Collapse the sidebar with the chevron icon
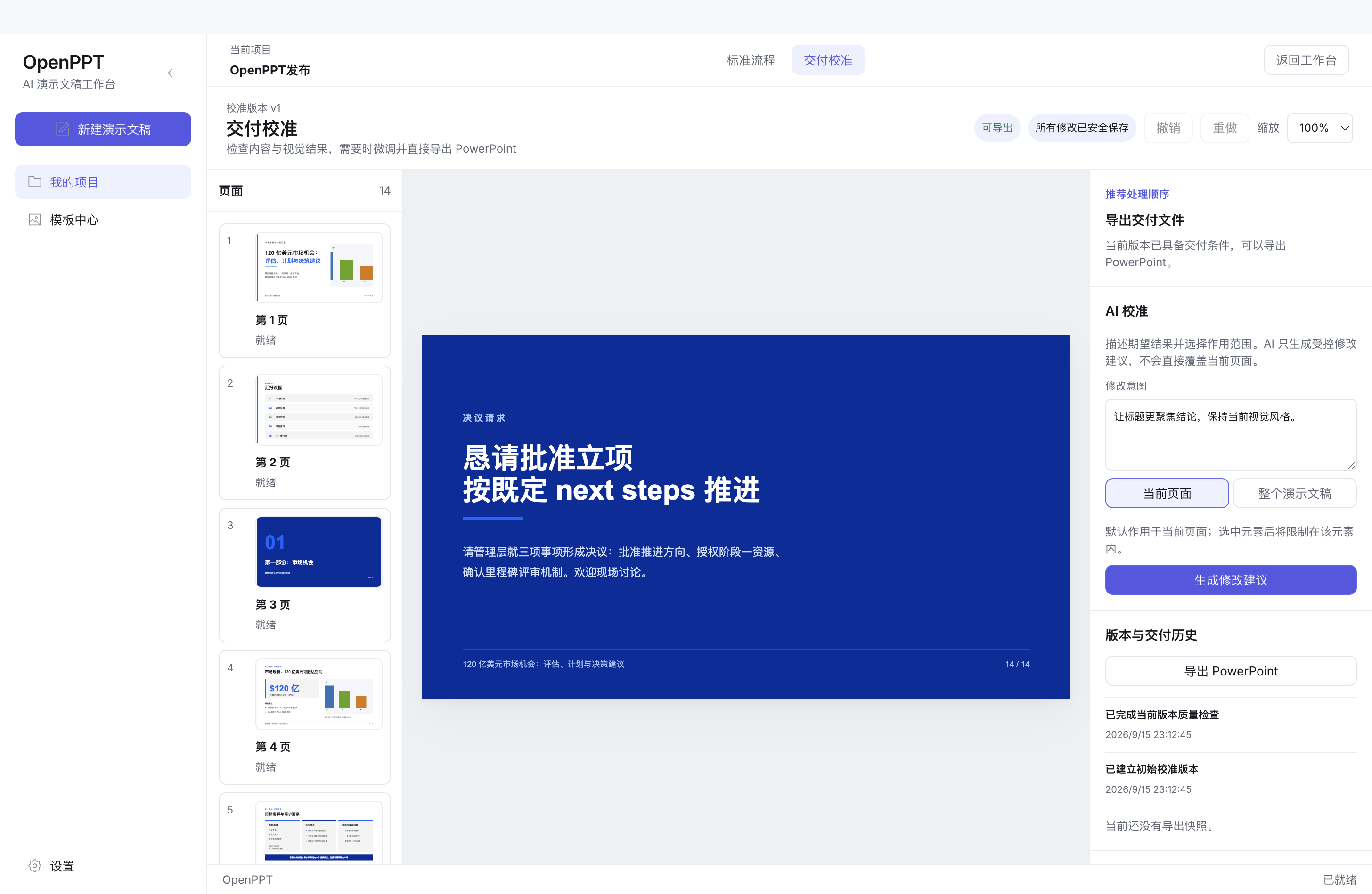Image resolution: width=1372 pixels, height=894 pixels. coord(170,73)
